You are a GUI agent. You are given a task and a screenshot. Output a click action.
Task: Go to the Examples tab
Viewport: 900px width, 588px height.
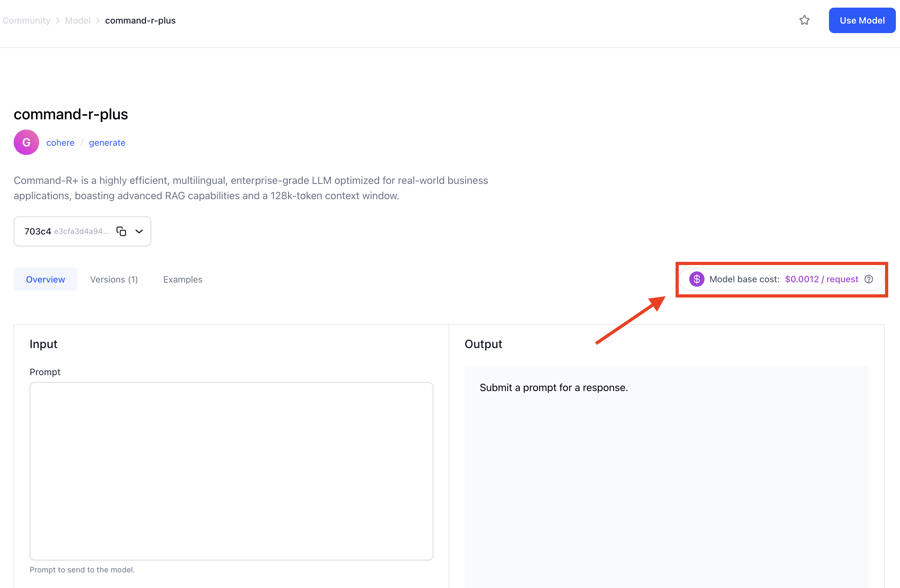coord(182,279)
